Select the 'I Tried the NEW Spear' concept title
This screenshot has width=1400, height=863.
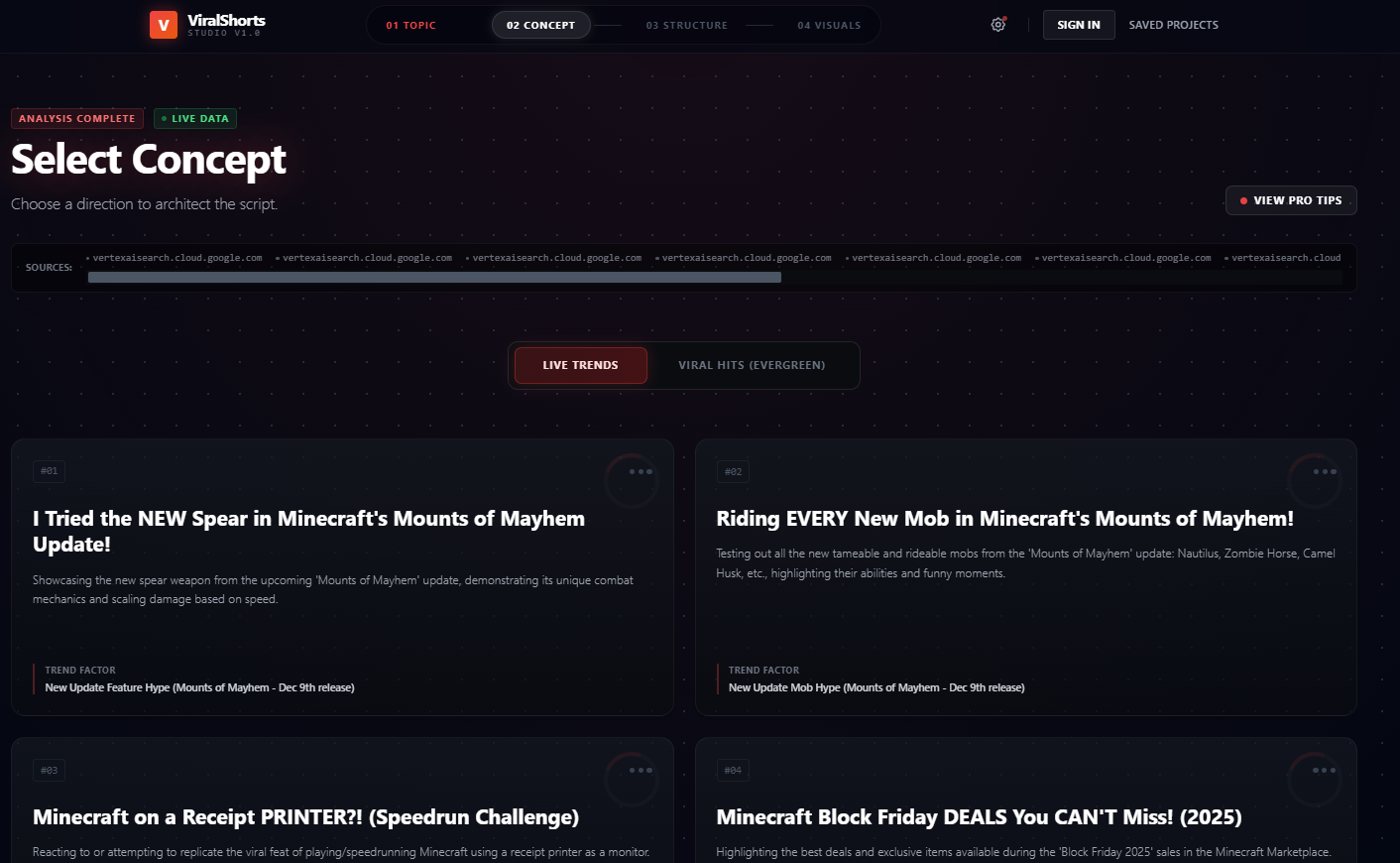click(x=308, y=532)
